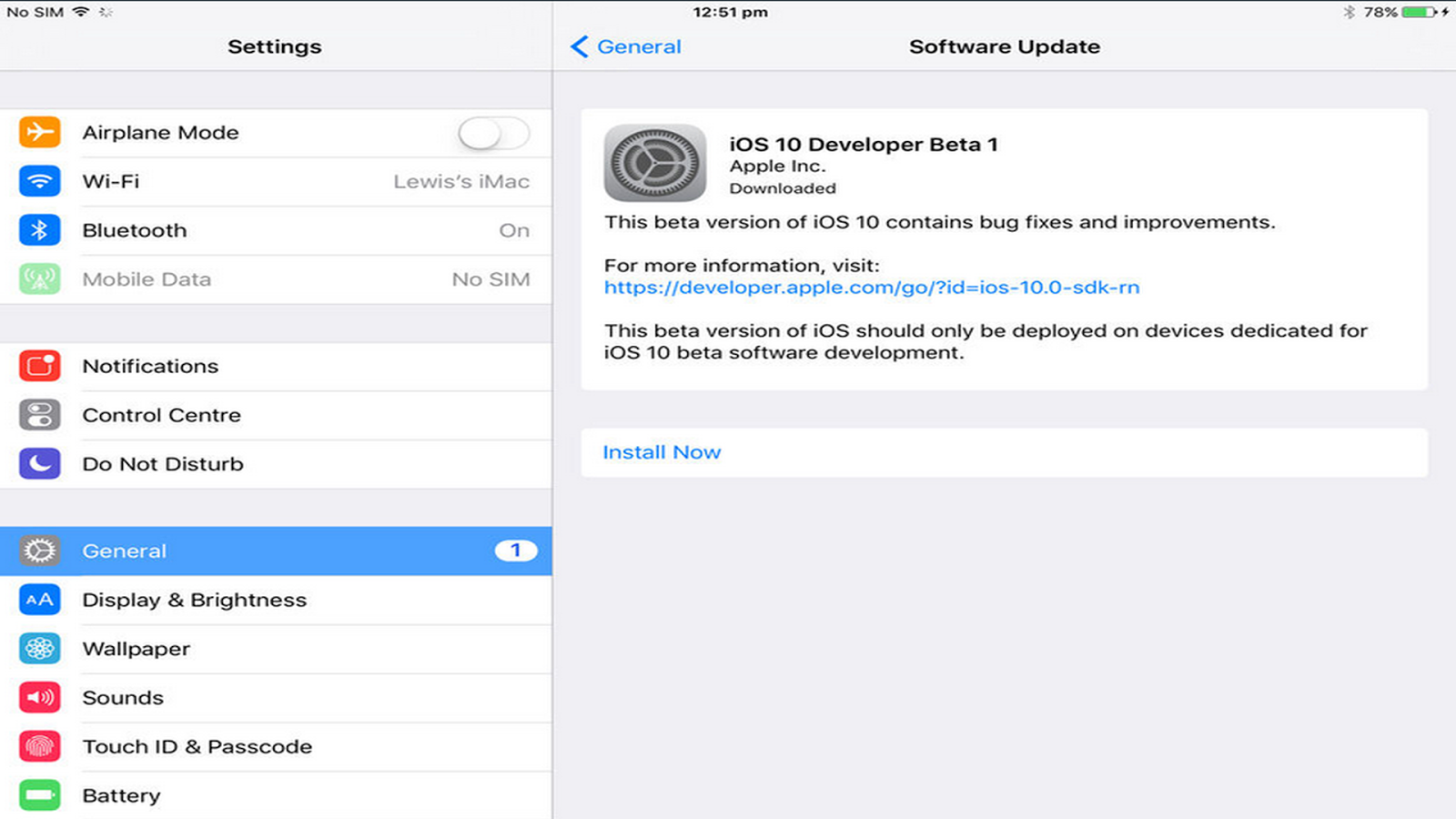Image resolution: width=1456 pixels, height=819 pixels.
Task: Switch to Mobile Data settings
Action: coord(273,278)
